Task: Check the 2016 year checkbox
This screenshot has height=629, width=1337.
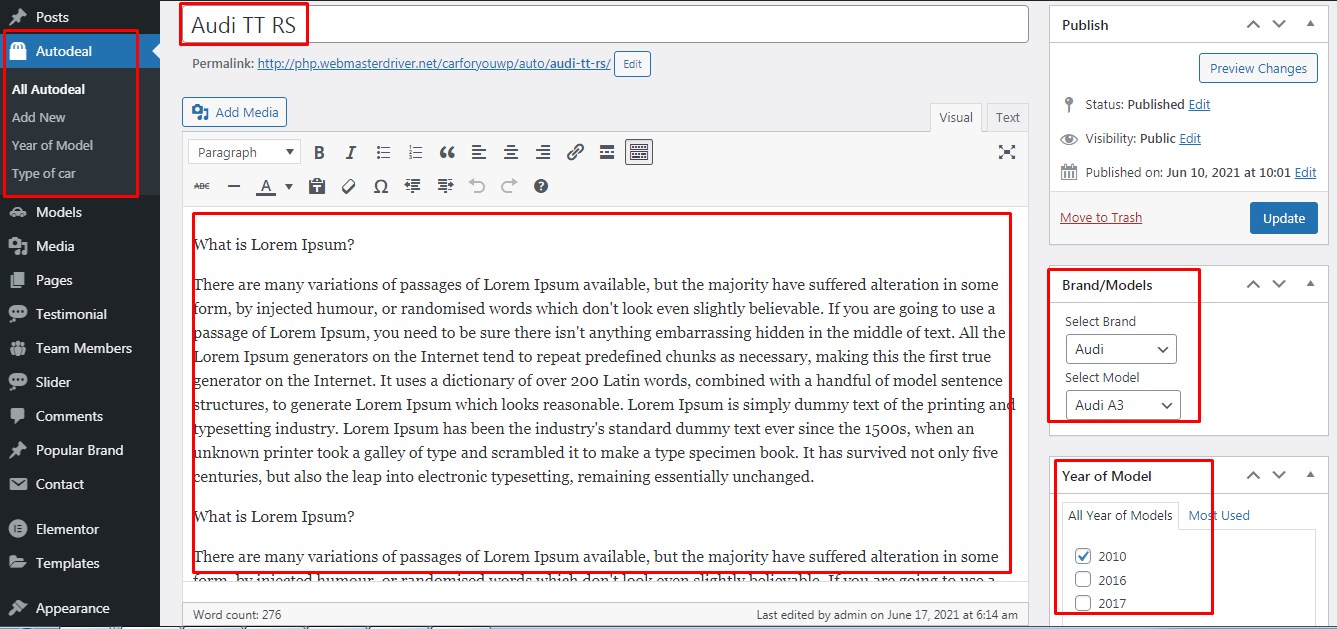Action: [x=1083, y=579]
